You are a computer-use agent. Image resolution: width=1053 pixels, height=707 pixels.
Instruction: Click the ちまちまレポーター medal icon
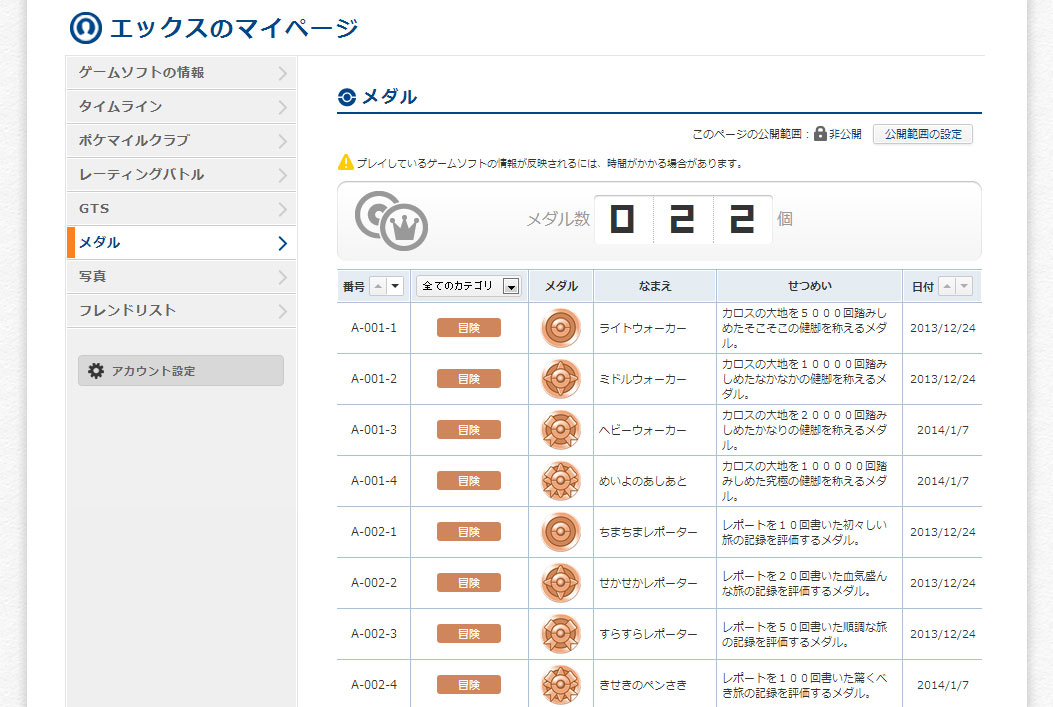tap(561, 532)
